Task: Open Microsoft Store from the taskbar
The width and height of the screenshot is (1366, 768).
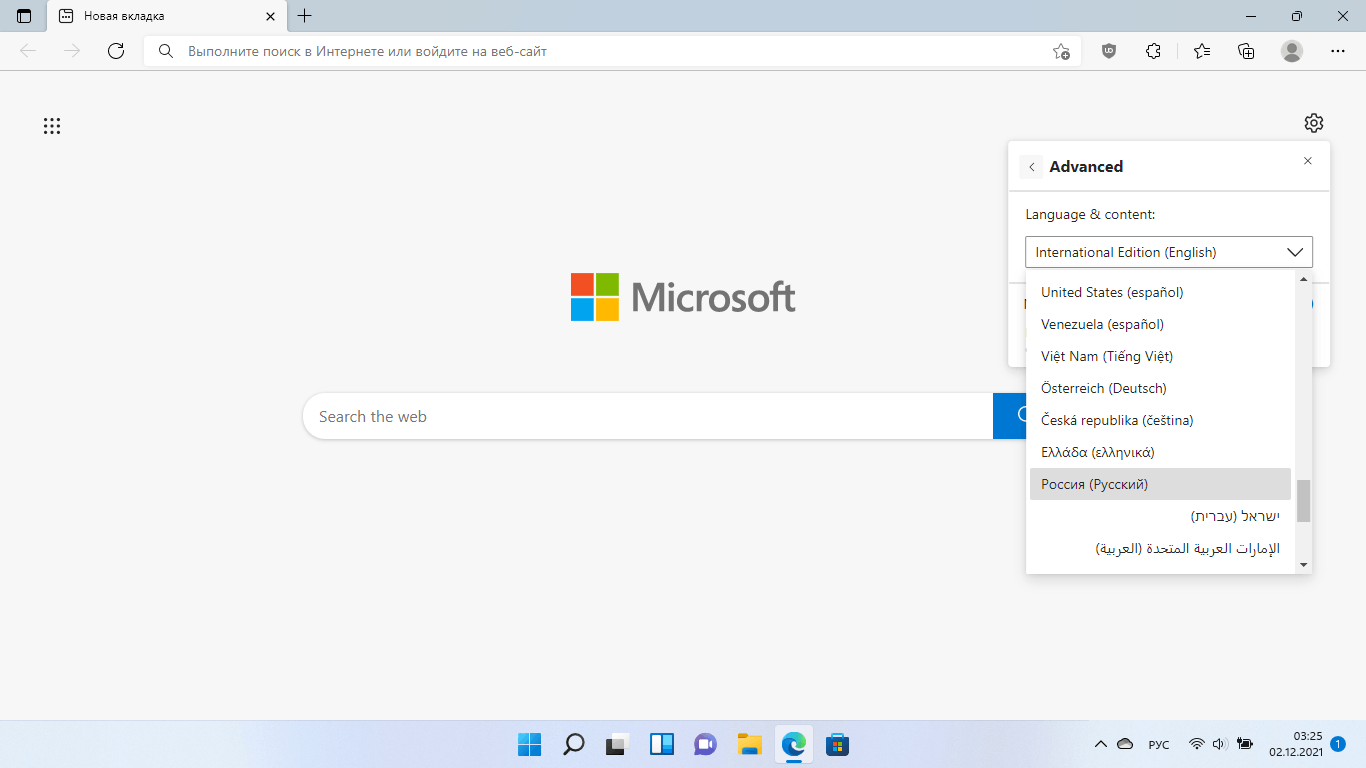Action: pyautogui.click(x=837, y=744)
